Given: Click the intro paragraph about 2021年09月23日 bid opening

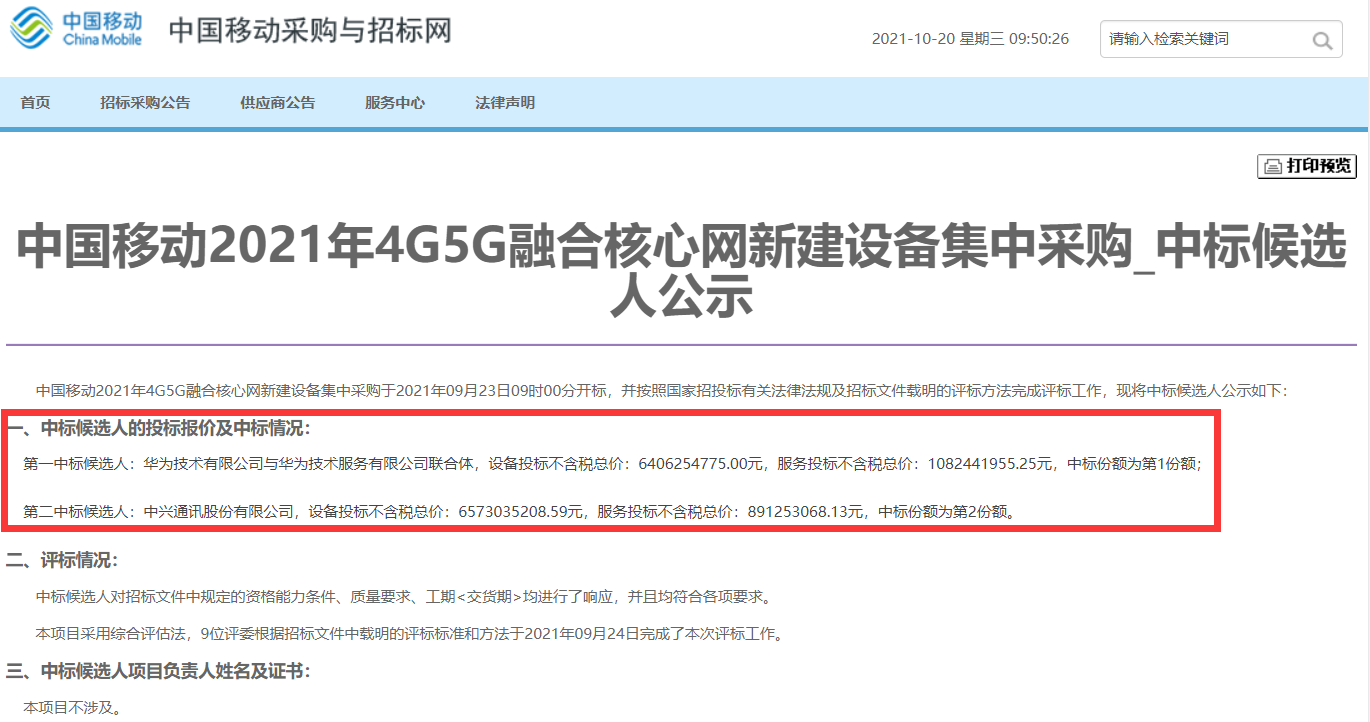Looking at the screenshot, I should point(663,390).
